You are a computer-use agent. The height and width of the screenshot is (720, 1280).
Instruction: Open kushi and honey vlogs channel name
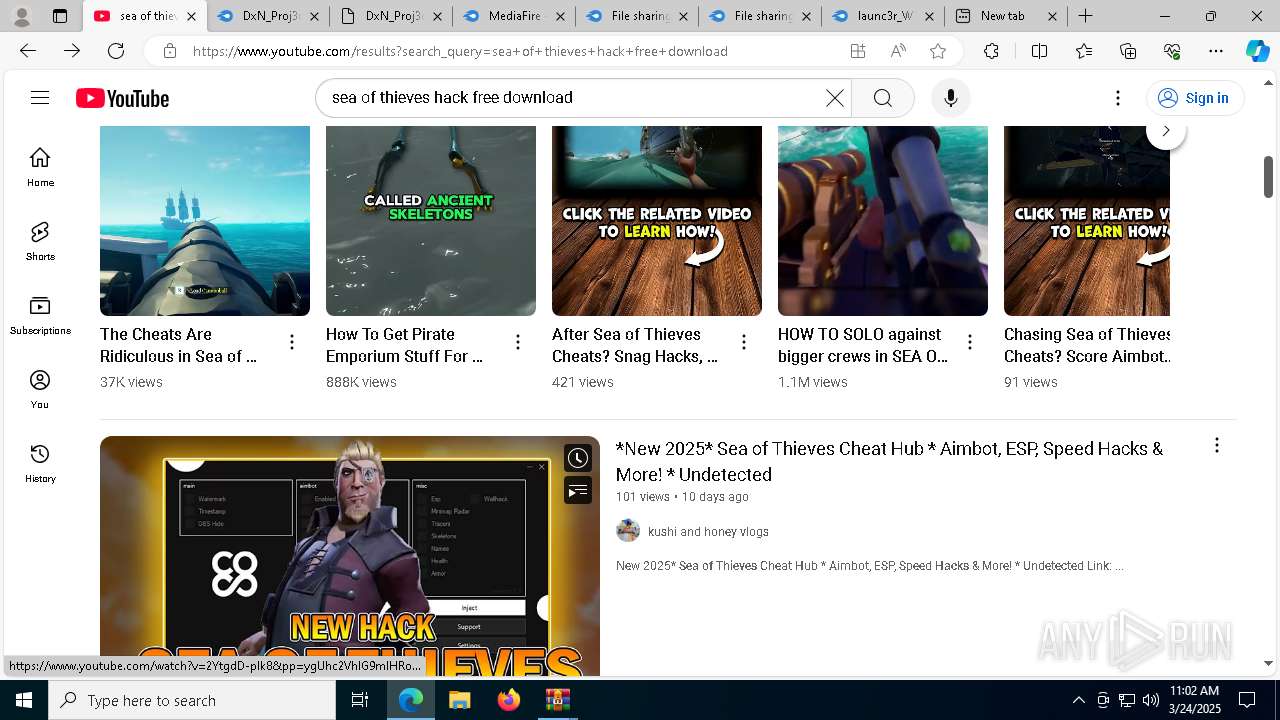click(708, 532)
